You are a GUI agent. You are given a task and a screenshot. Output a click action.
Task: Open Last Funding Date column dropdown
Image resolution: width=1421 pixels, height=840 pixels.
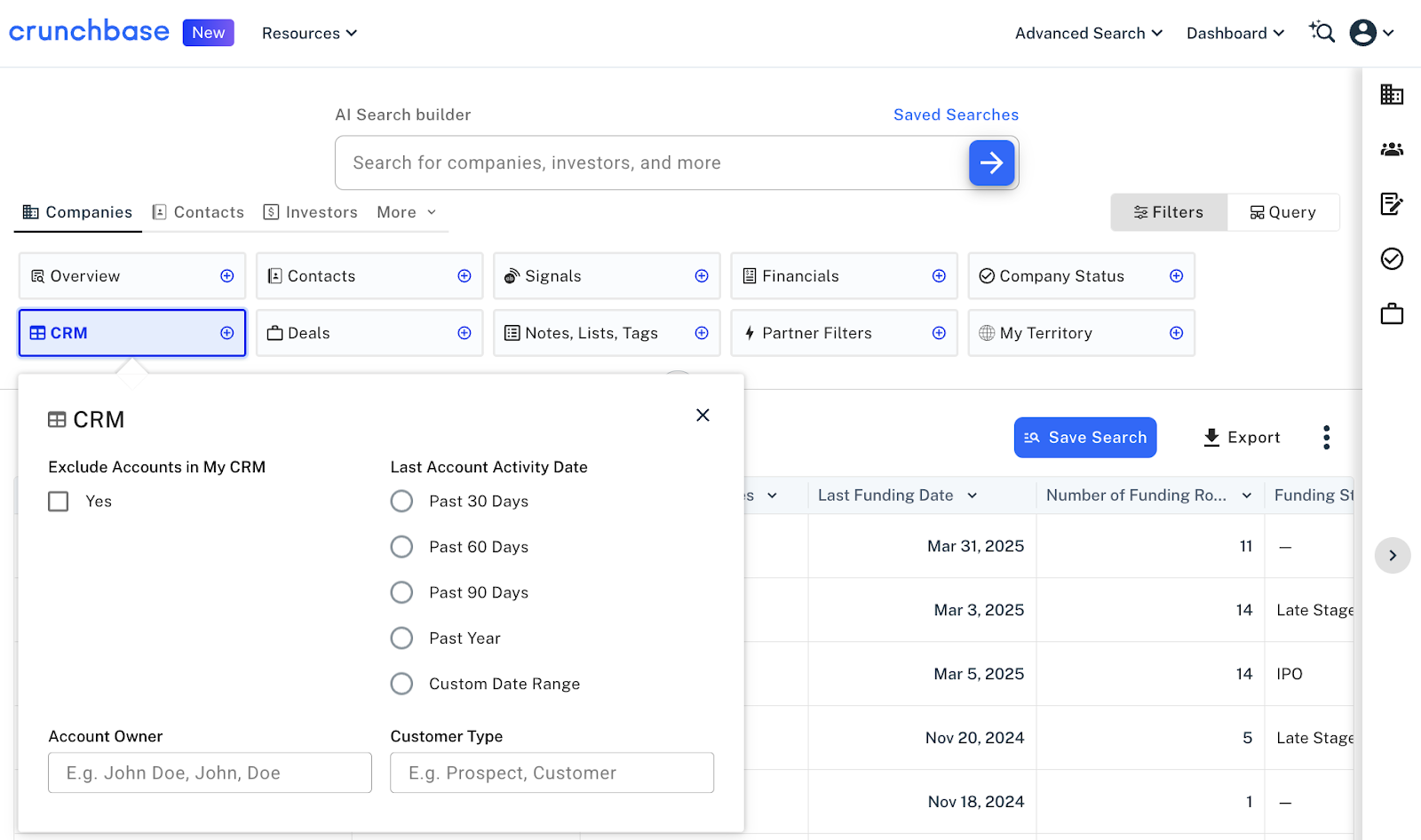point(972,495)
